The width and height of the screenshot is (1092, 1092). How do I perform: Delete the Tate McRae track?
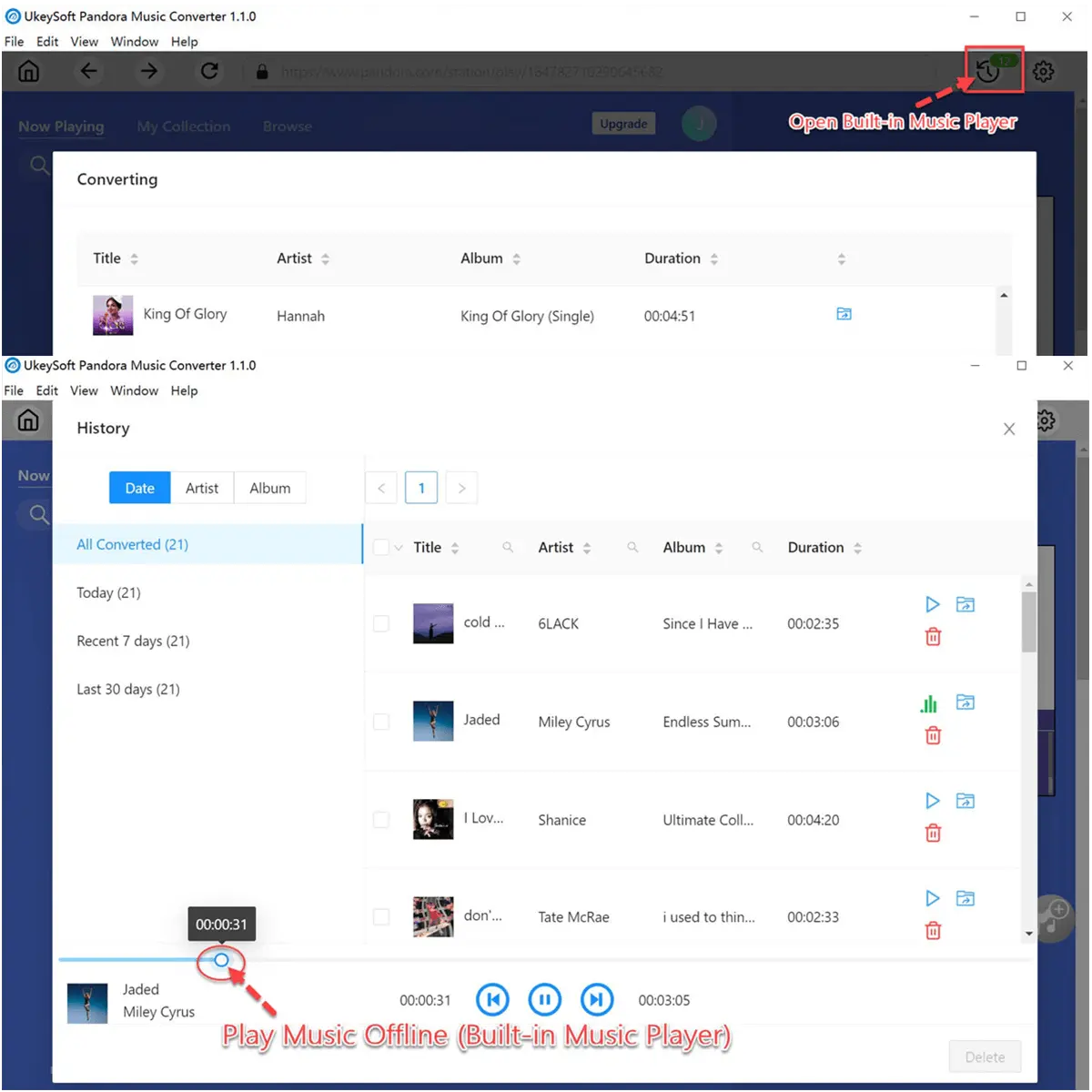pyautogui.click(x=933, y=931)
